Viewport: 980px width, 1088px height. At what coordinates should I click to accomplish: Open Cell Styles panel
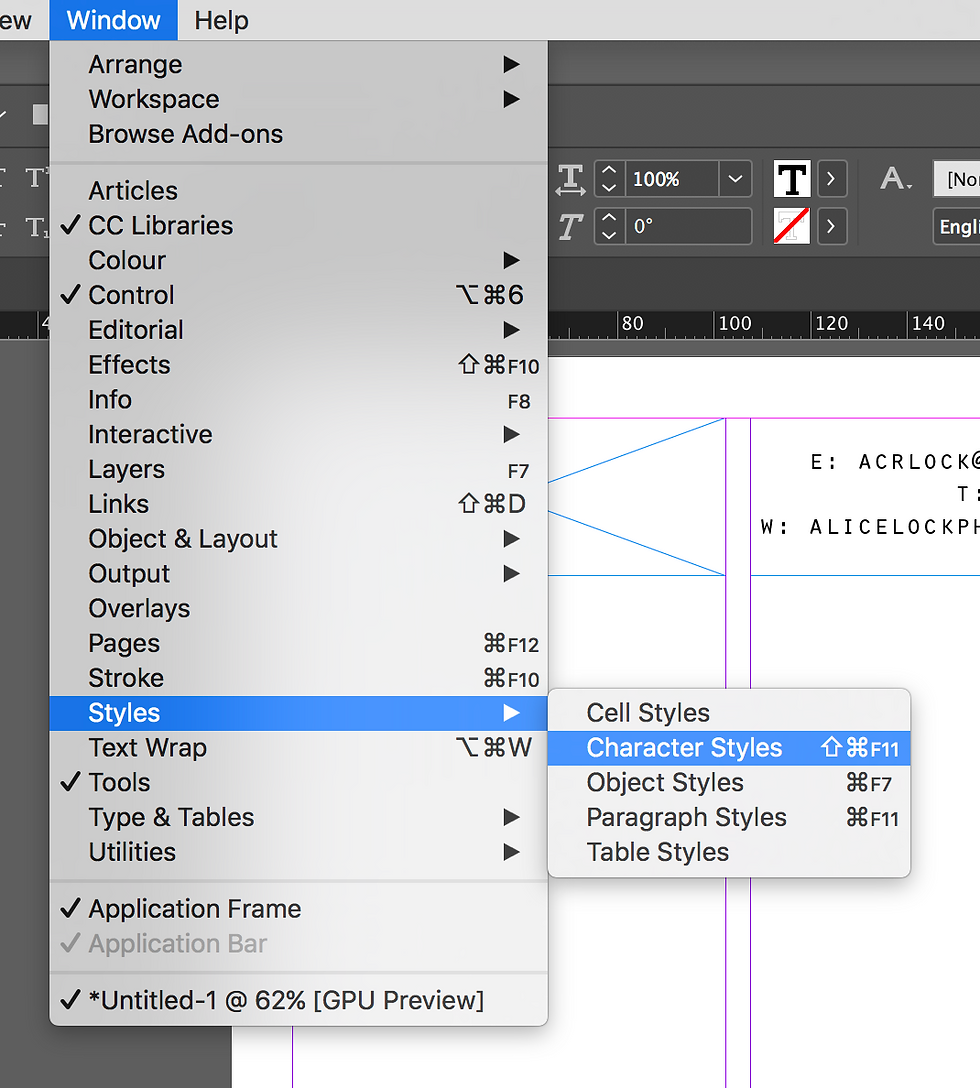[729, 713]
